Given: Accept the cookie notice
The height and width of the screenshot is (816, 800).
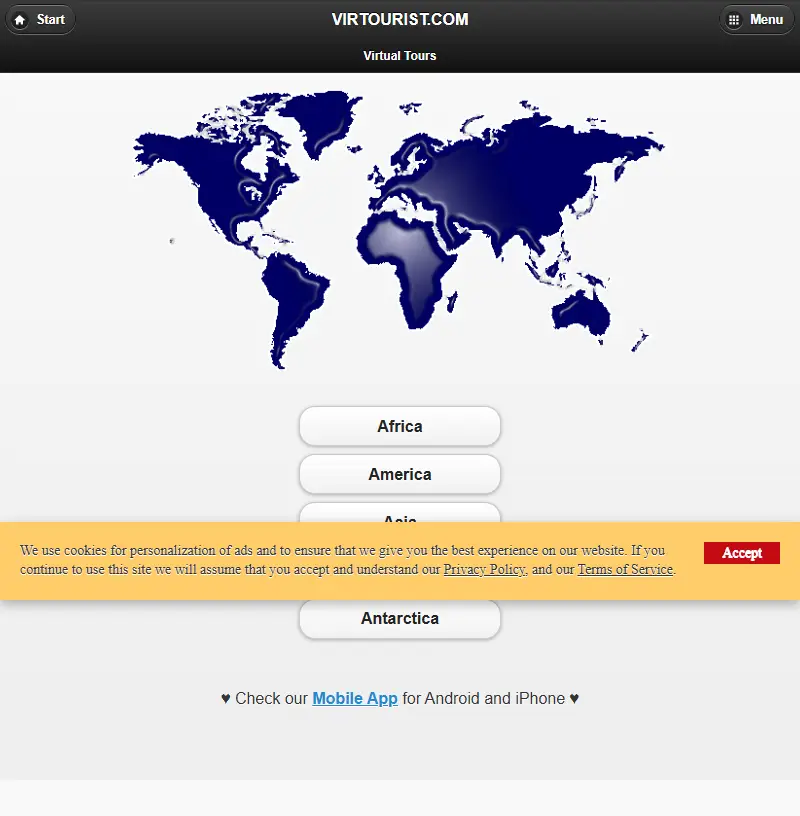Looking at the screenshot, I should [x=742, y=553].
